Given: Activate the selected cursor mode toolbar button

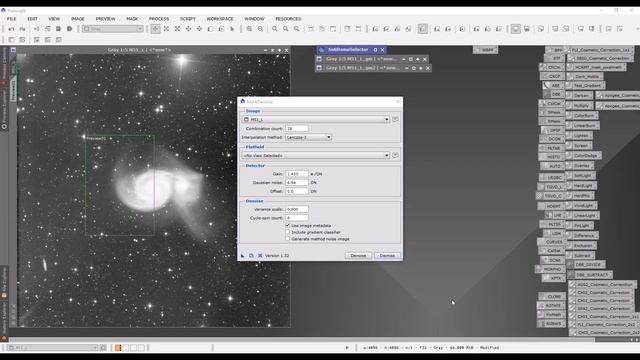Looking at the screenshot, I should (156, 29).
